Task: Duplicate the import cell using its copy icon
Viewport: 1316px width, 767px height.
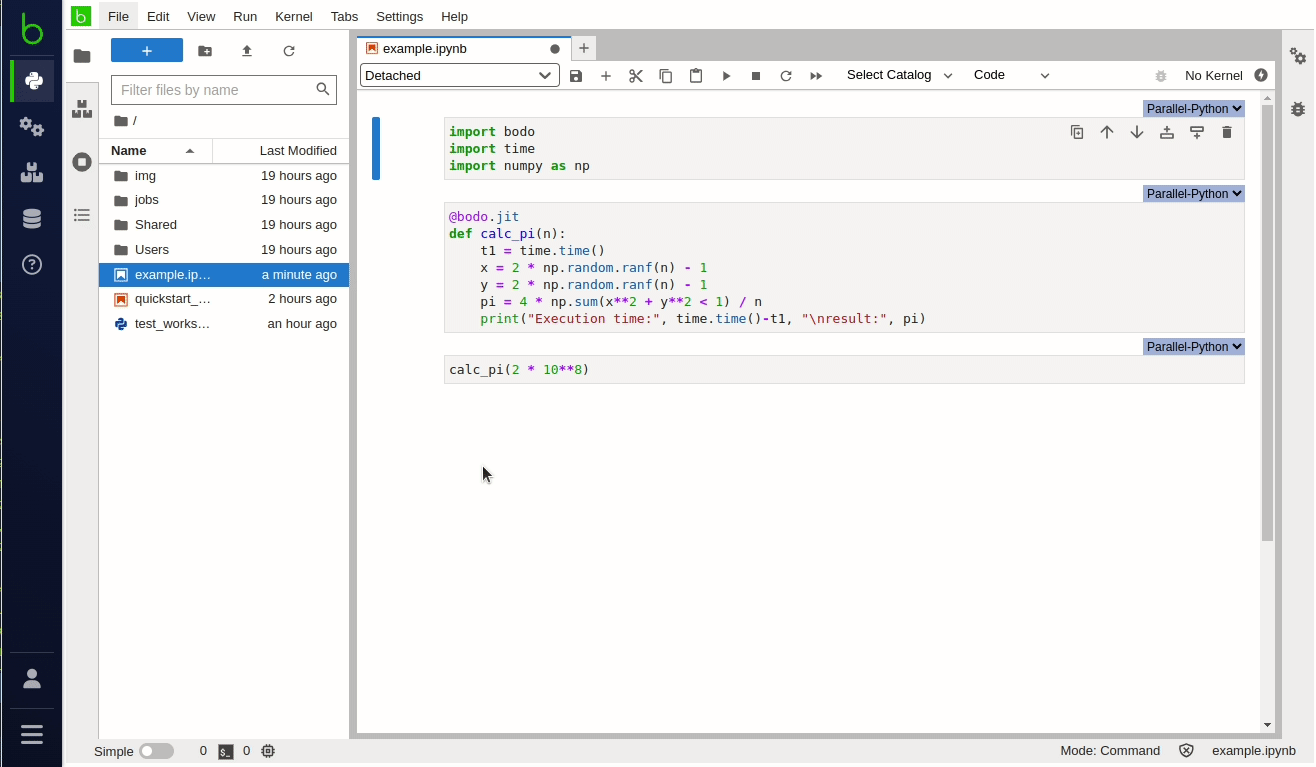Action: [x=1077, y=131]
